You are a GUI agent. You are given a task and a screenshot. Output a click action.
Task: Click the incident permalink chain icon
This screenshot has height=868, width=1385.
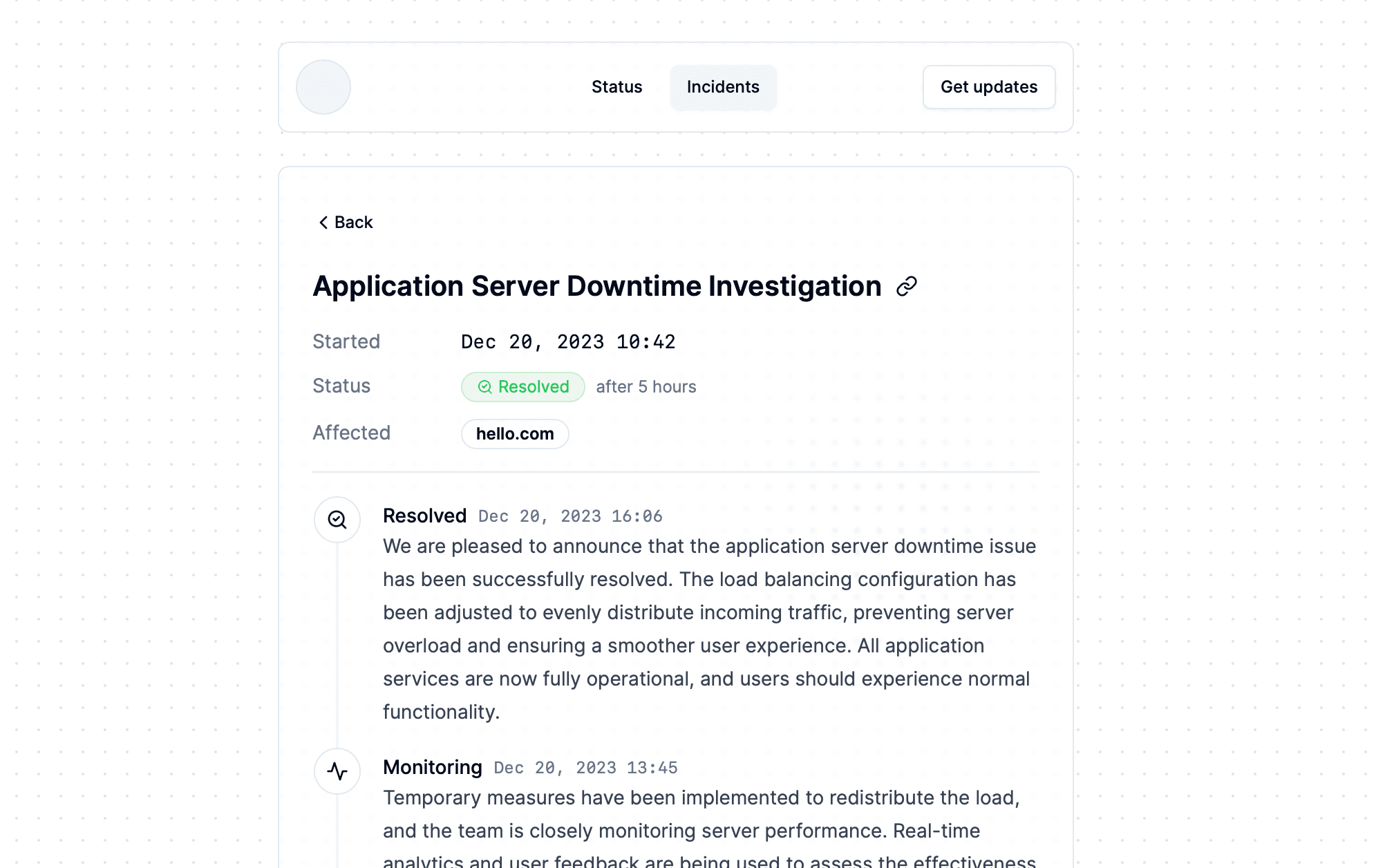[906, 285]
